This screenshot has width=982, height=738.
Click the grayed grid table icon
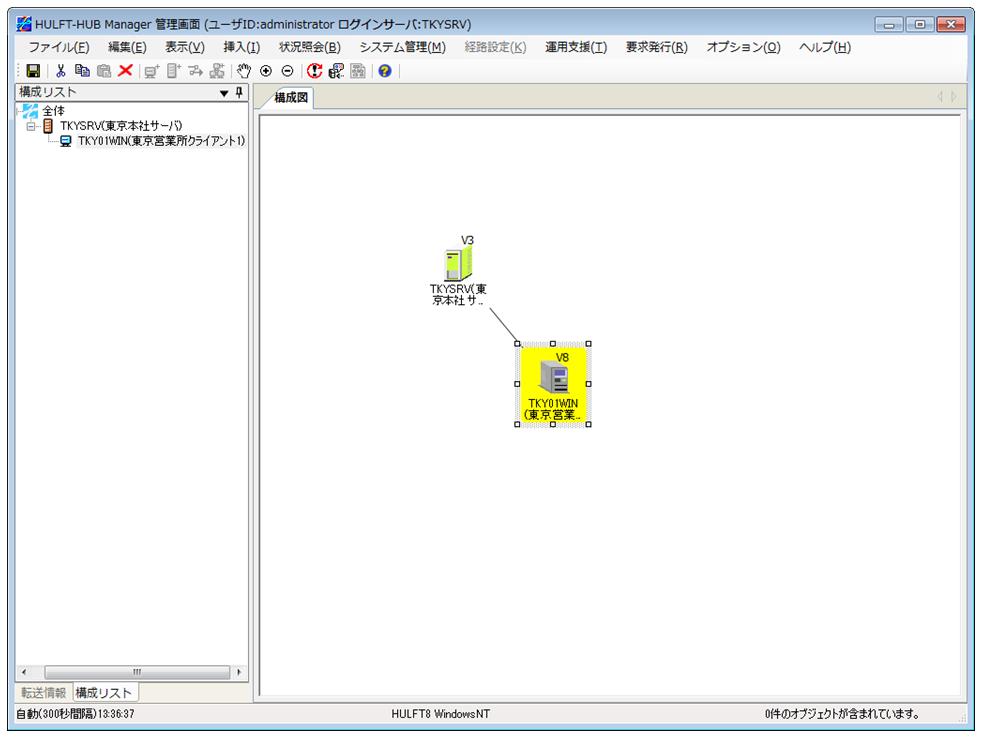358,71
